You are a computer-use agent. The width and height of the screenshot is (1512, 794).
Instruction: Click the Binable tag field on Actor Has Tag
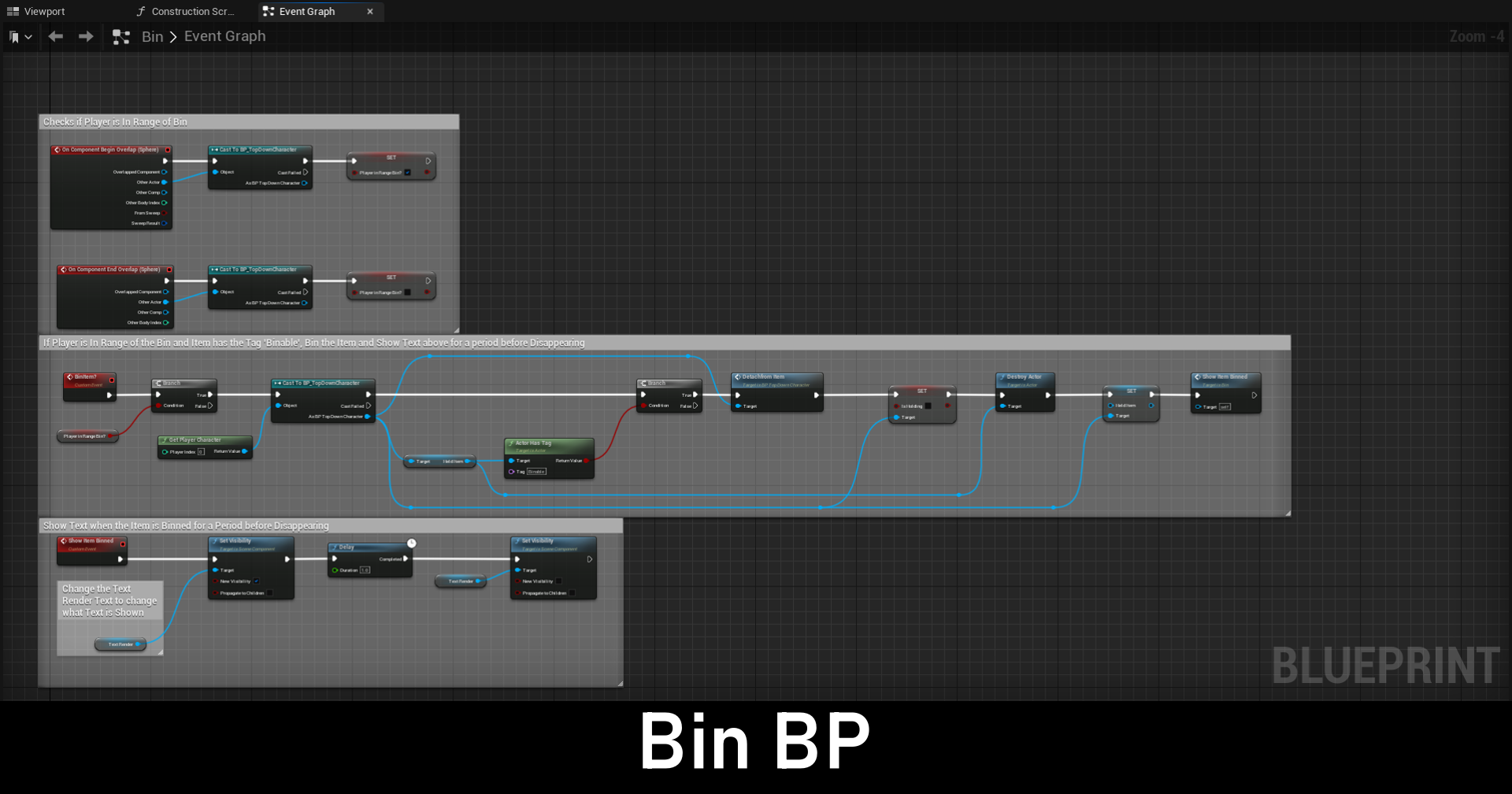click(536, 472)
